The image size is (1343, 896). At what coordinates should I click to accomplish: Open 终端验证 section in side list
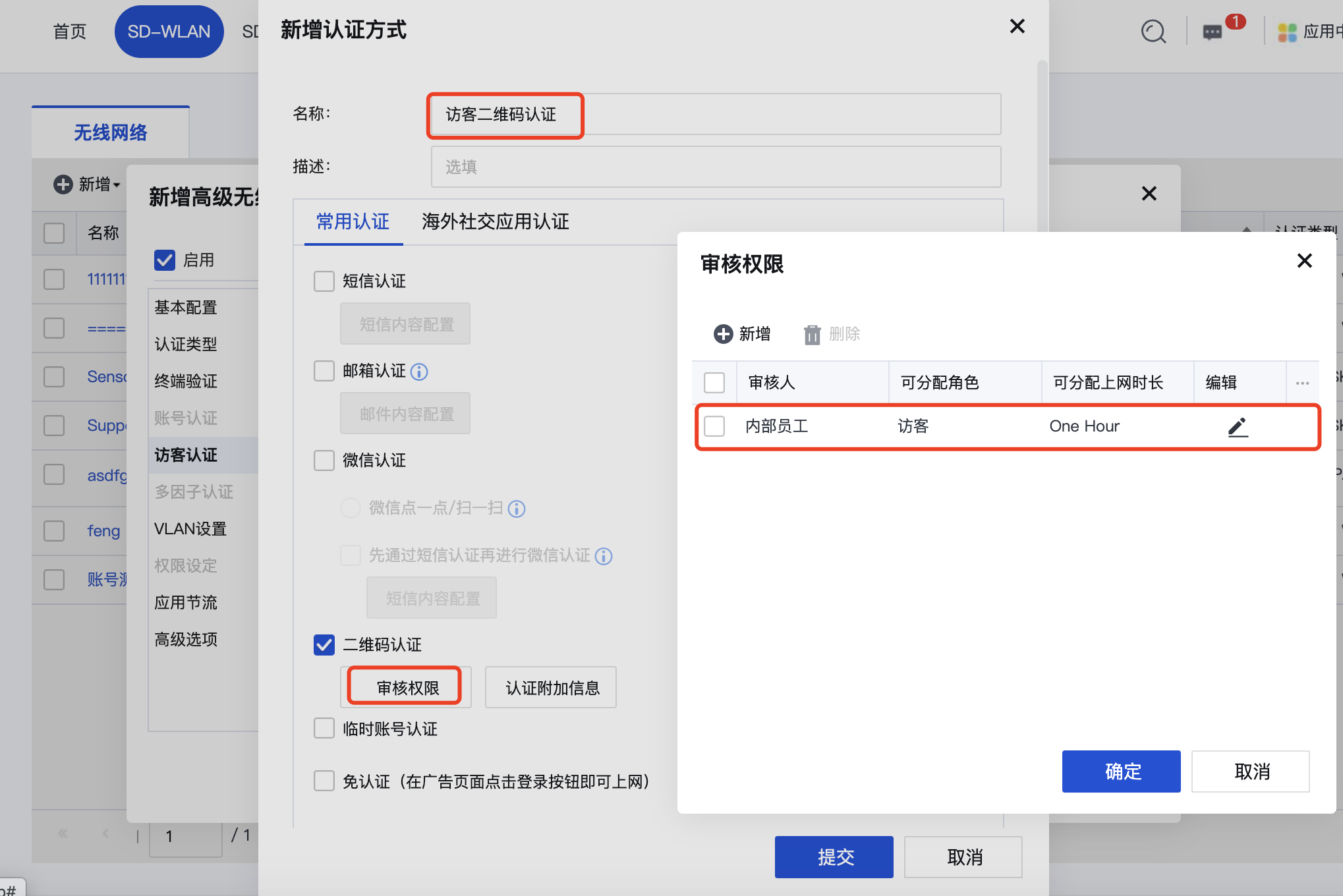pyautogui.click(x=186, y=381)
